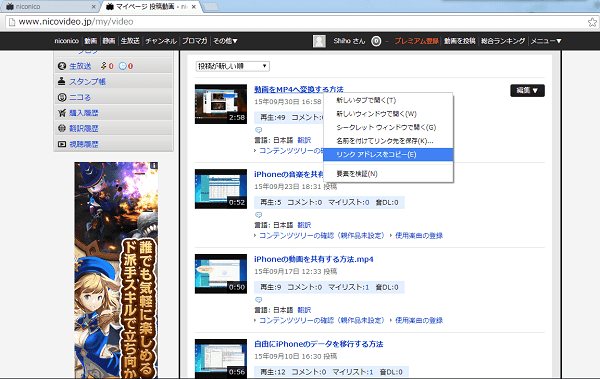
Task: Open the 編集 dropdown for the first video
Action: coord(527,90)
